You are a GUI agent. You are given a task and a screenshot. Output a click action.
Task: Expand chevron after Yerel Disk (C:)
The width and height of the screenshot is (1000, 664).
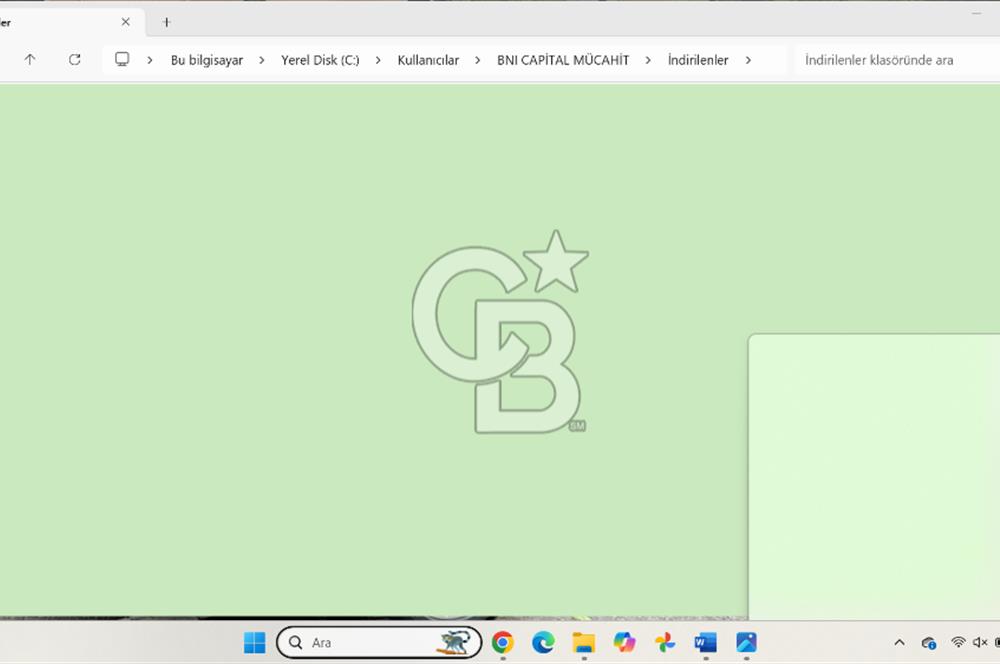point(378,60)
